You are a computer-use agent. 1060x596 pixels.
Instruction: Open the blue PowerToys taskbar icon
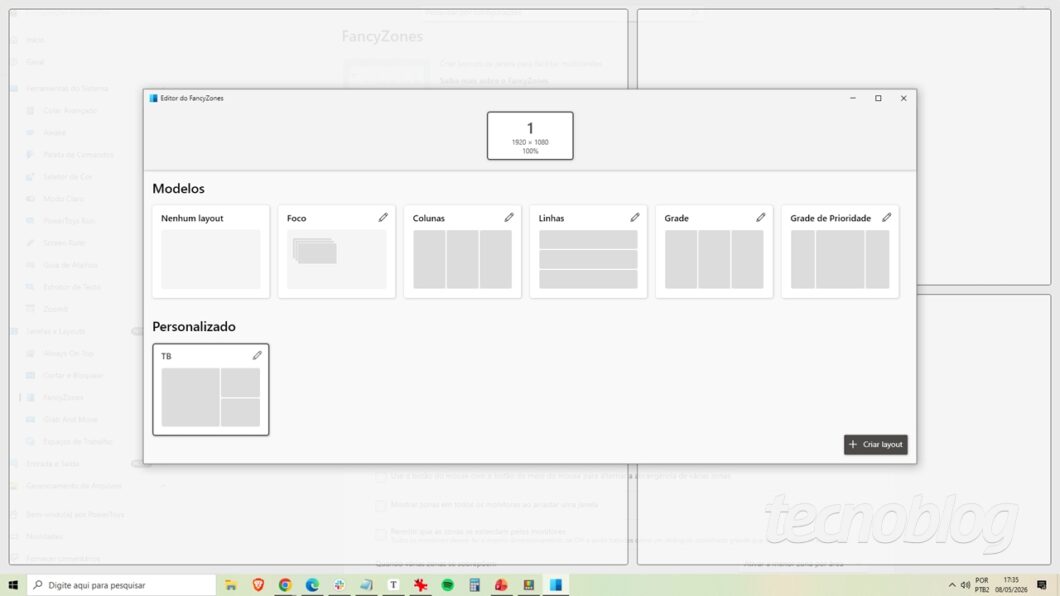click(x=556, y=585)
